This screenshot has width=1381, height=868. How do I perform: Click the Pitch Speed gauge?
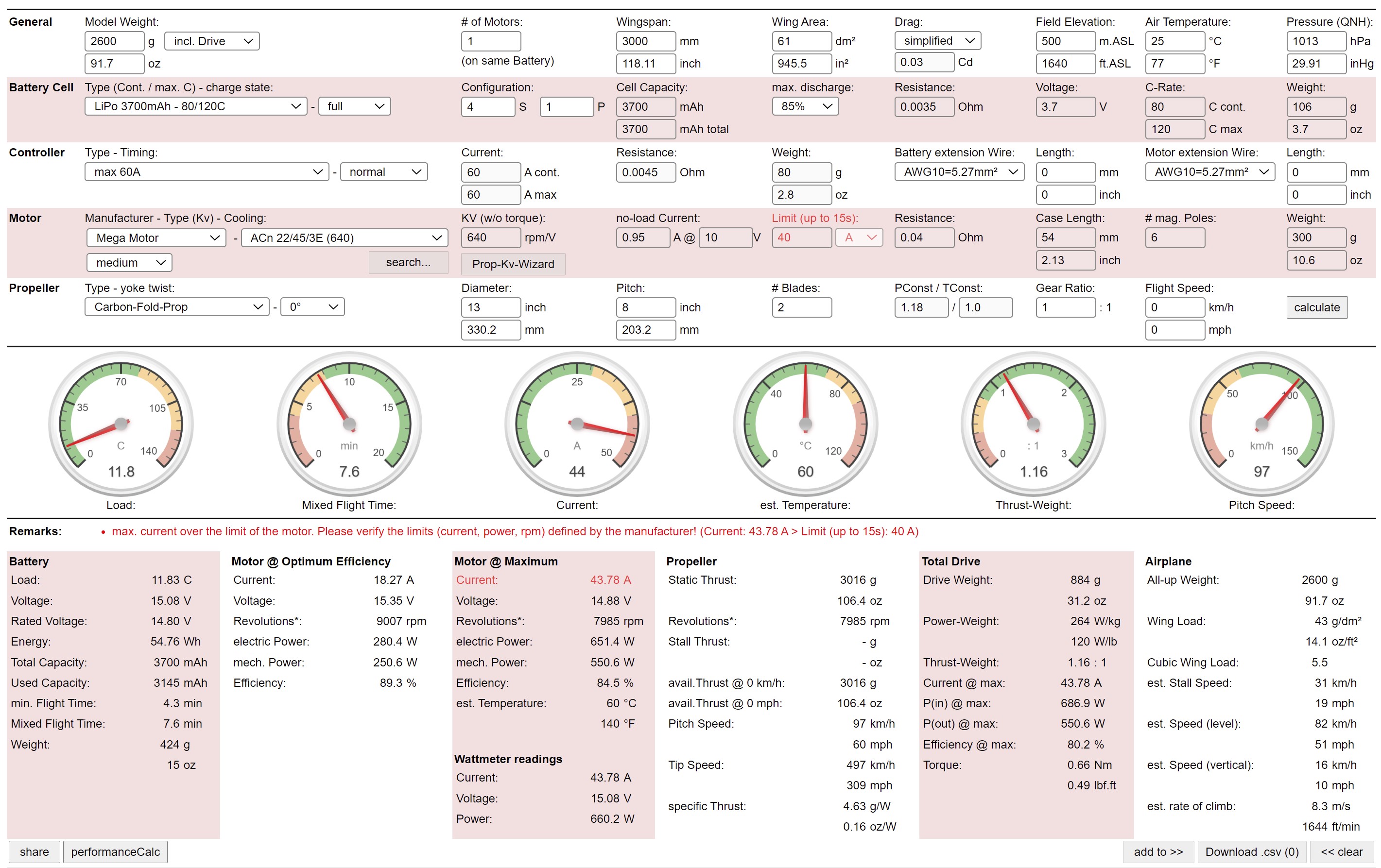click(x=1261, y=424)
